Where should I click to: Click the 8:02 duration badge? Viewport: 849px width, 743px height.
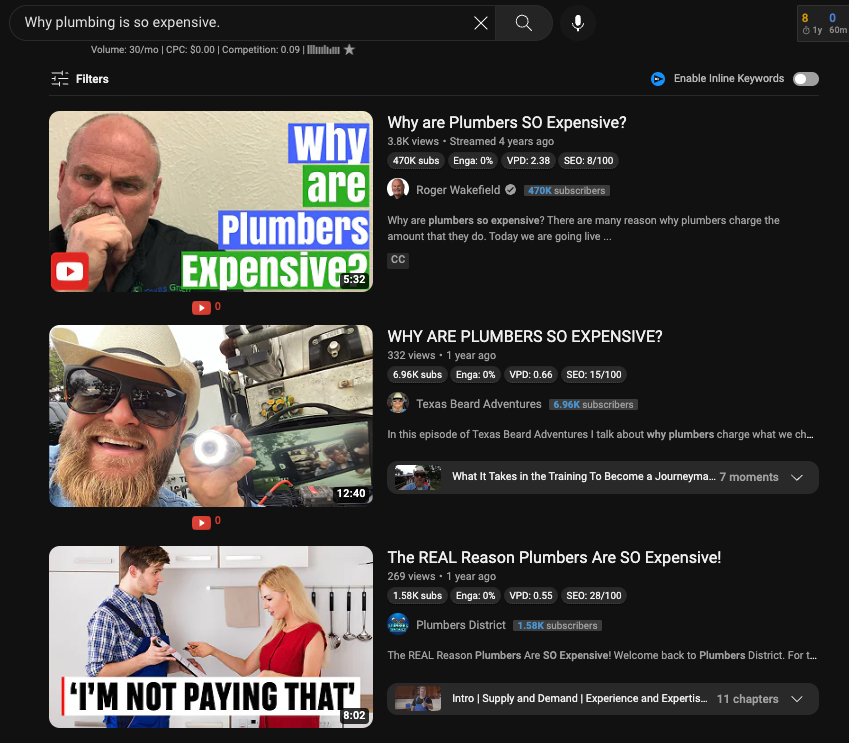point(354,715)
